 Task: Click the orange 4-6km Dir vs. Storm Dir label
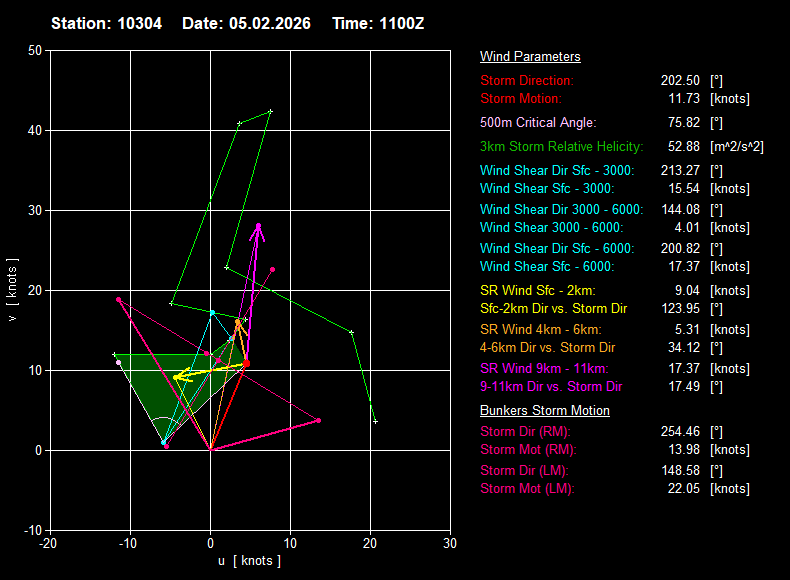click(x=547, y=348)
